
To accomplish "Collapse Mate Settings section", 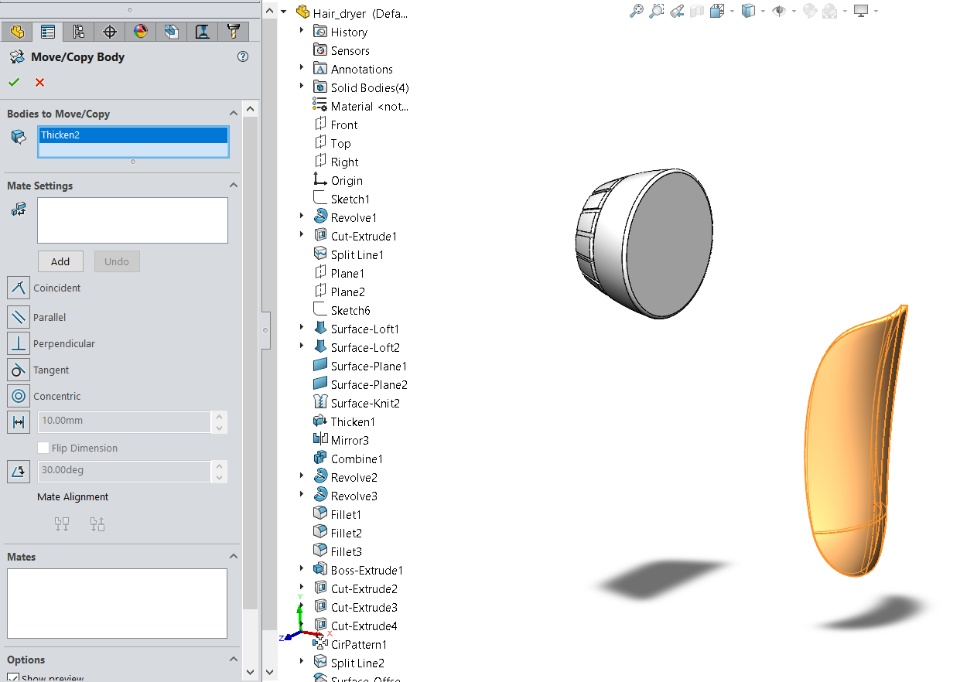I will 233,185.
